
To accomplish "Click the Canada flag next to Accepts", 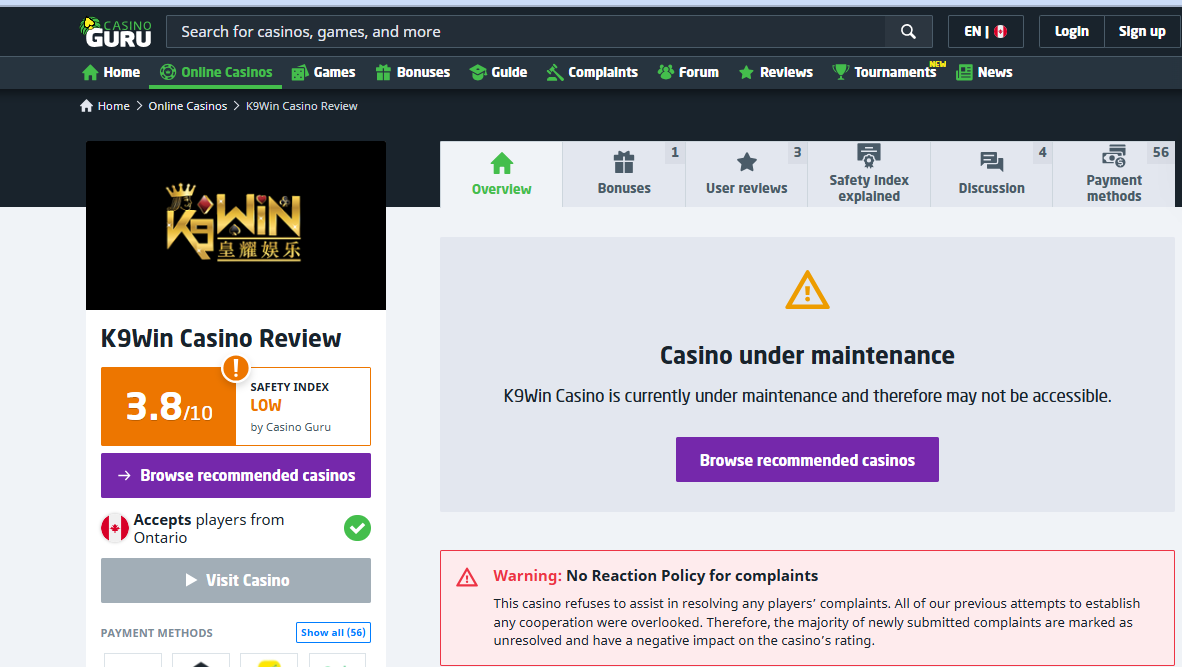I will tap(115, 528).
